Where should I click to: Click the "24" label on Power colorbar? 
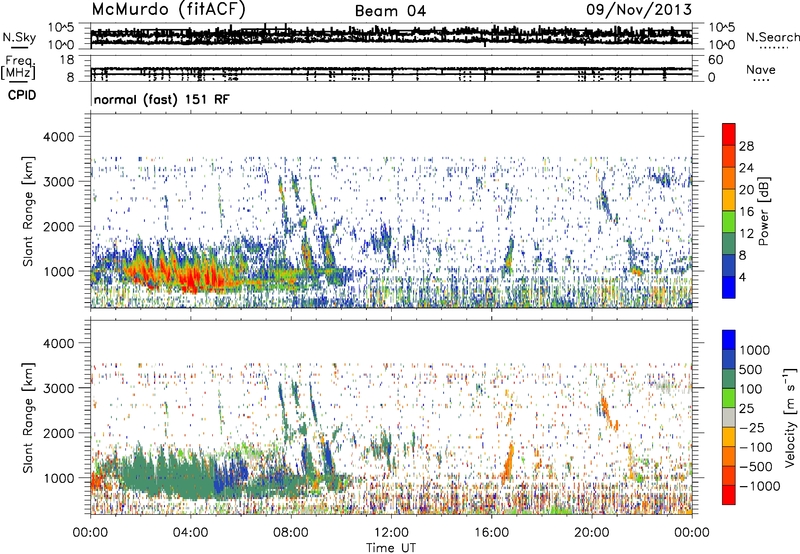(746, 168)
